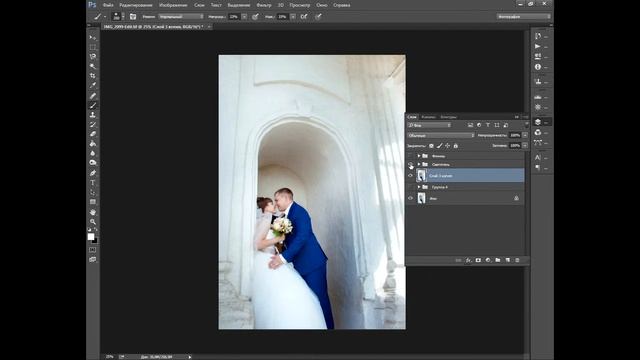Select the Rectangular Marquee tool

coord(93,47)
